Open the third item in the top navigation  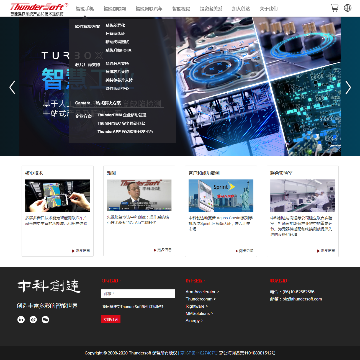tap(149, 9)
